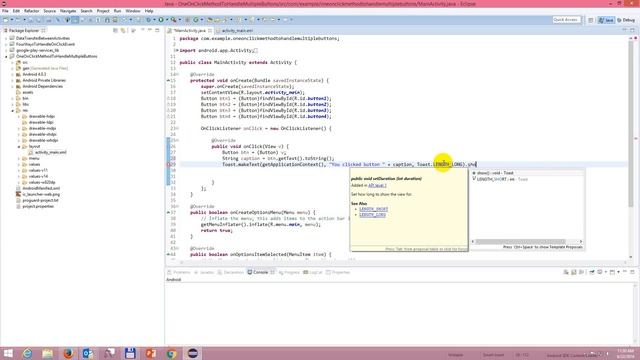Open the Progress tab
This screenshot has width=640, height=360.
tap(289, 272)
